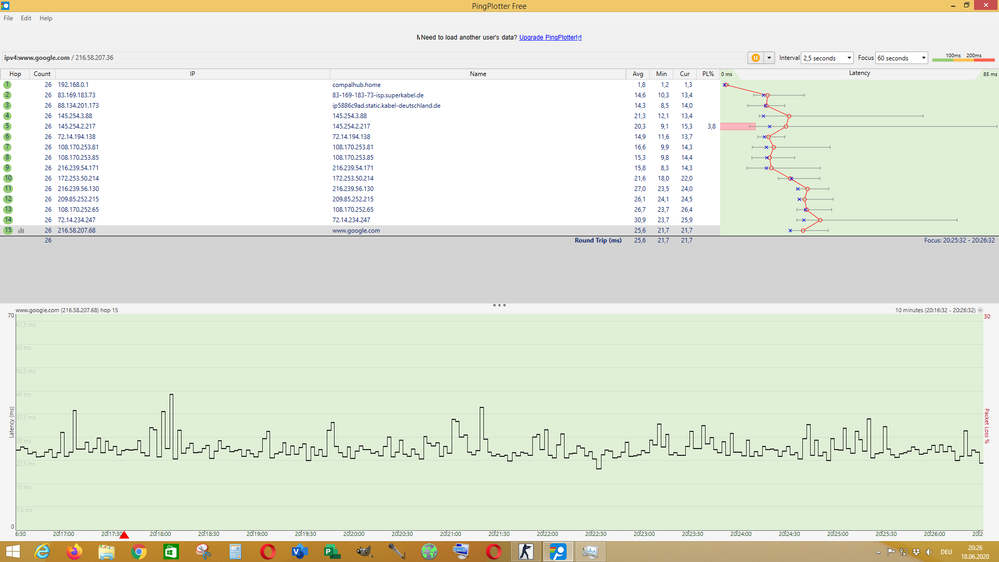Screen dimensions: 999x562
Task: Open Snipping Tool from taskbar
Action: (x=203, y=552)
